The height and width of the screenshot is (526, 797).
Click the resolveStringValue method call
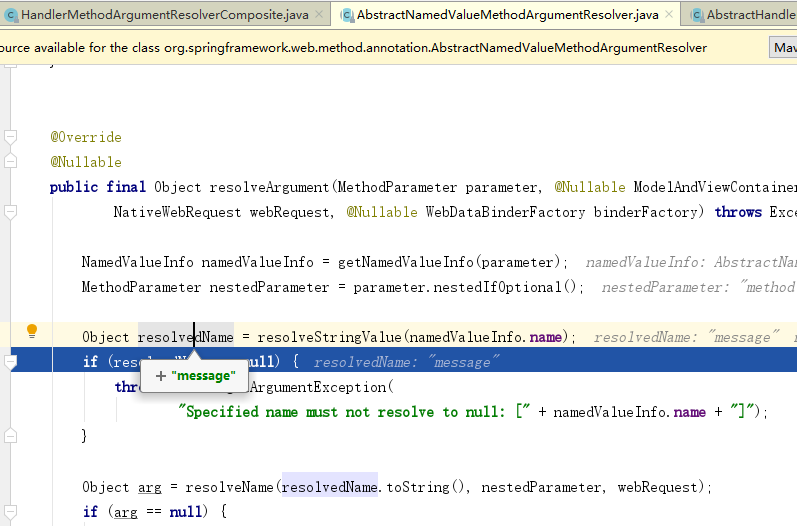(x=324, y=337)
